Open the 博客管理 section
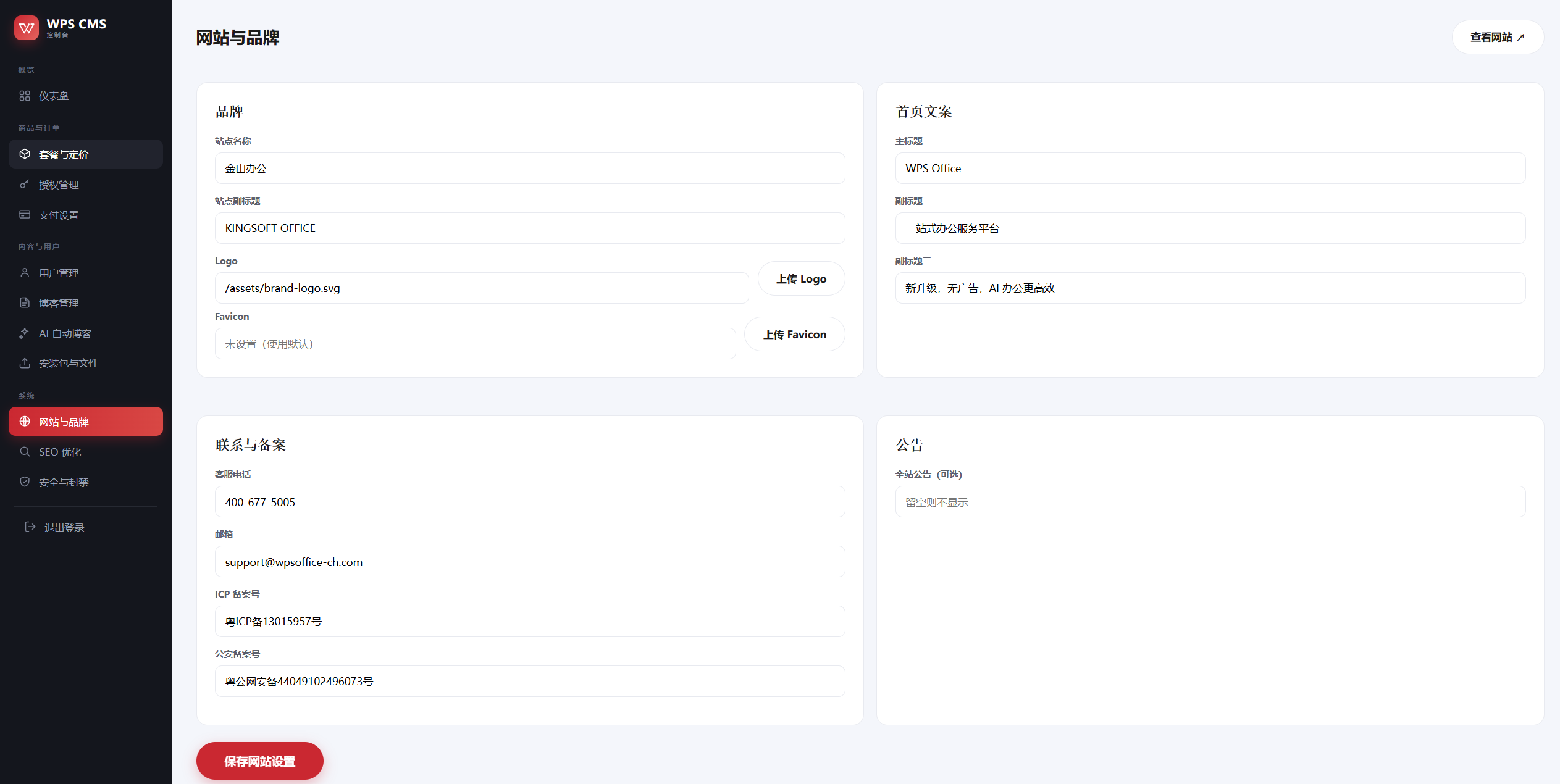This screenshot has width=1560, height=784. point(86,302)
